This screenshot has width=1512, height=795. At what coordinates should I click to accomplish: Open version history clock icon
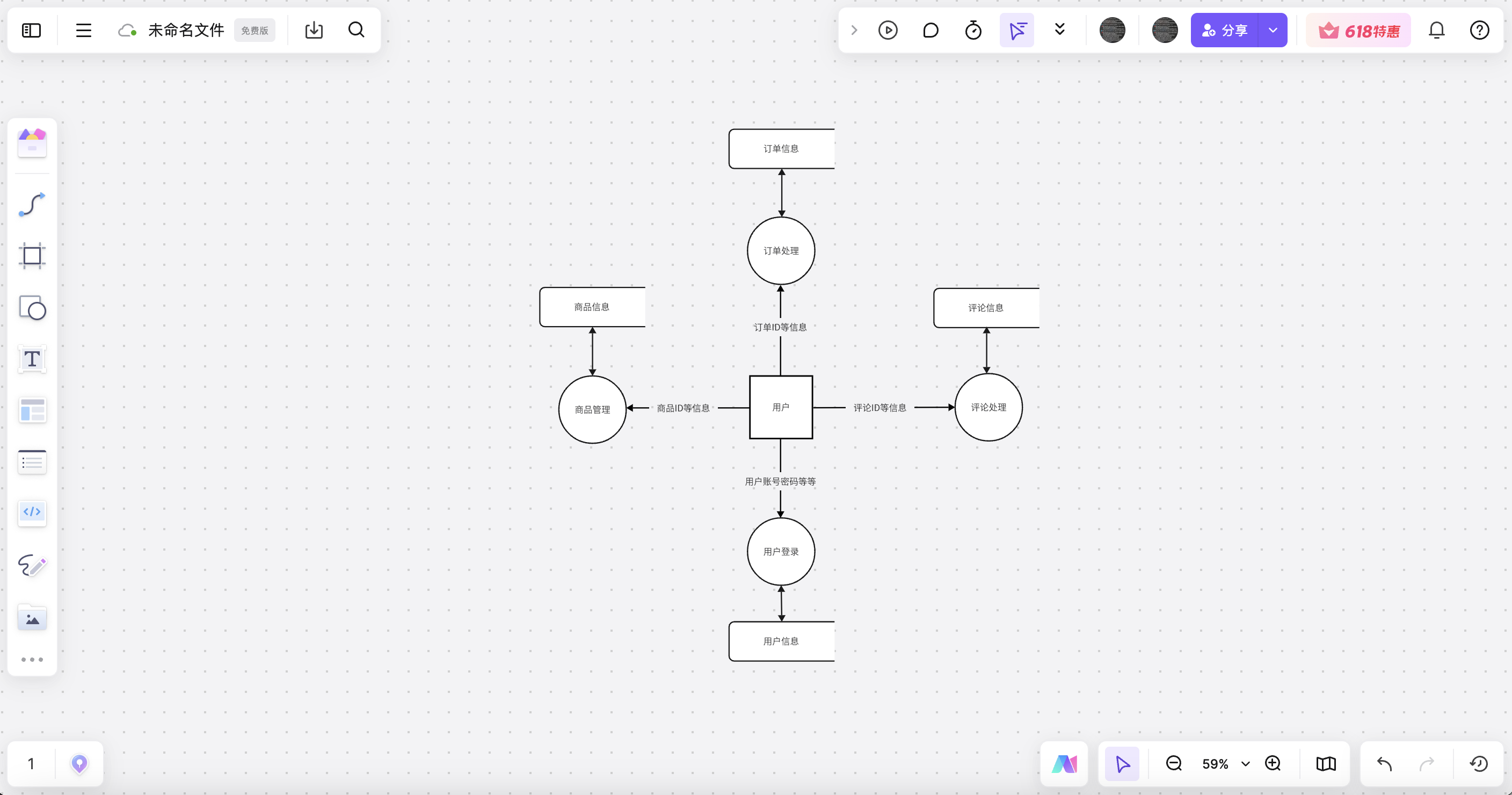(1479, 763)
